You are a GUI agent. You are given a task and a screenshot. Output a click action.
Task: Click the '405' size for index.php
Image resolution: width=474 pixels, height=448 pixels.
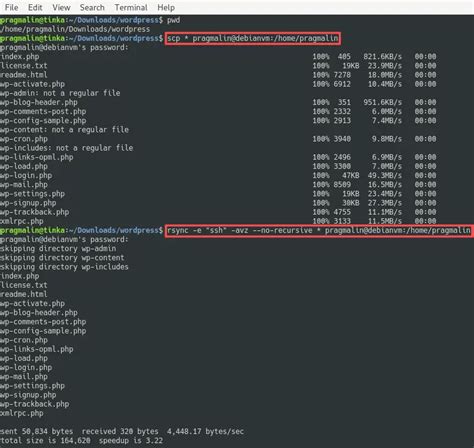pos(344,57)
